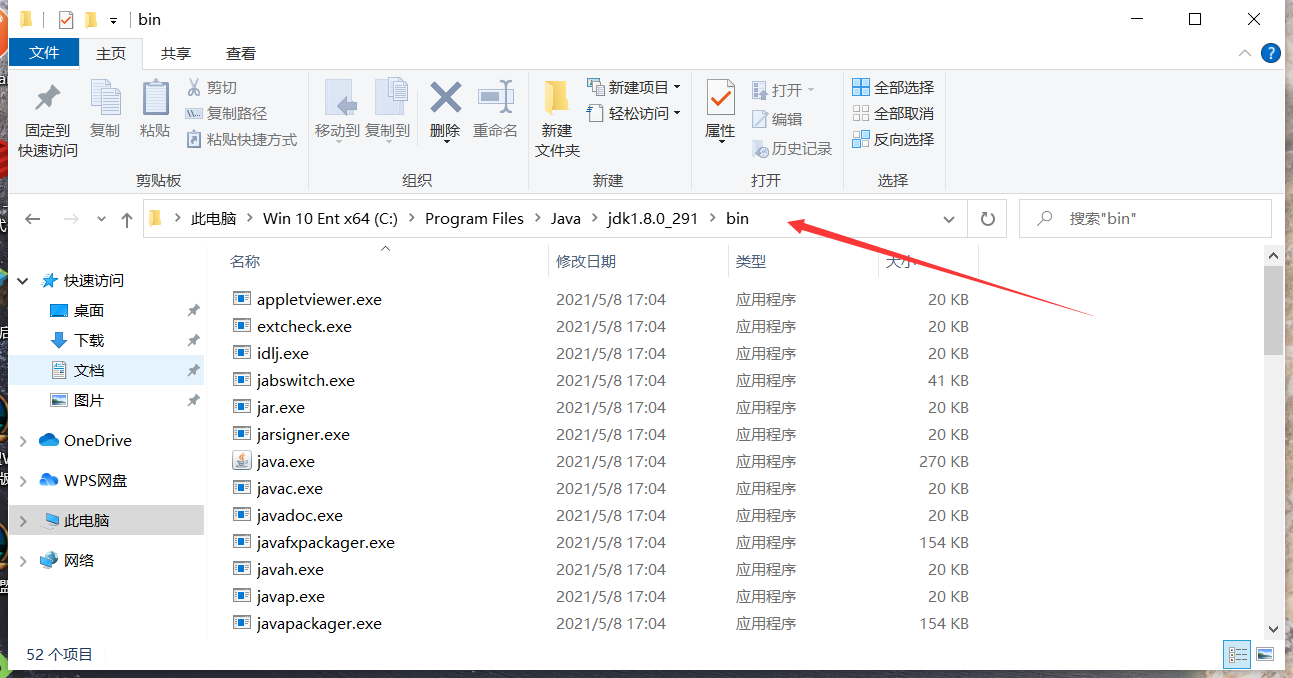Image resolution: width=1293 pixels, height=678 pixels.
Task: Select 图片 in Quick access
Action: coord(88,400)
